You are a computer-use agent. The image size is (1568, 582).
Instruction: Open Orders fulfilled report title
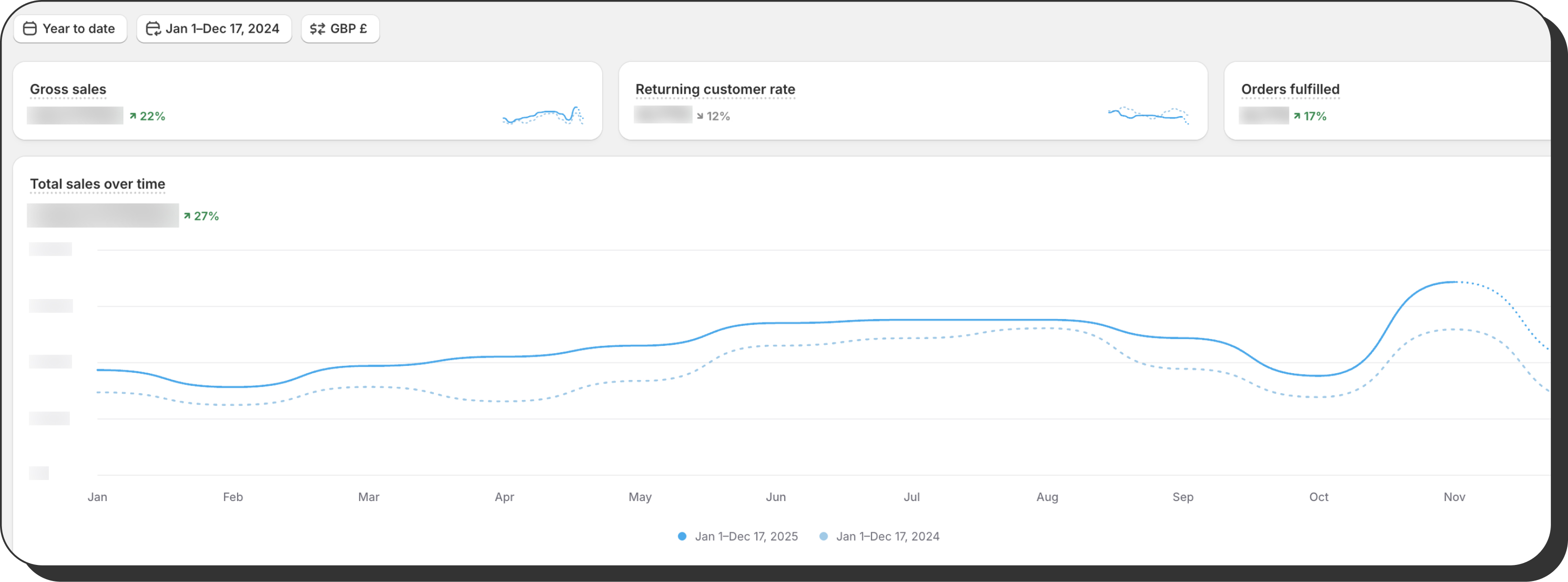coord(1290,89)
